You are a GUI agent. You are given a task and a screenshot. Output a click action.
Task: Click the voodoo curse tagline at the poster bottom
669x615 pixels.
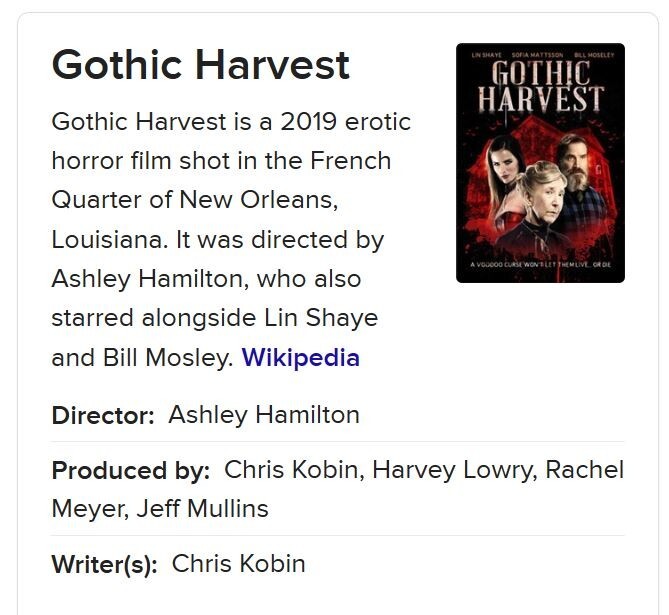[541, 265]
